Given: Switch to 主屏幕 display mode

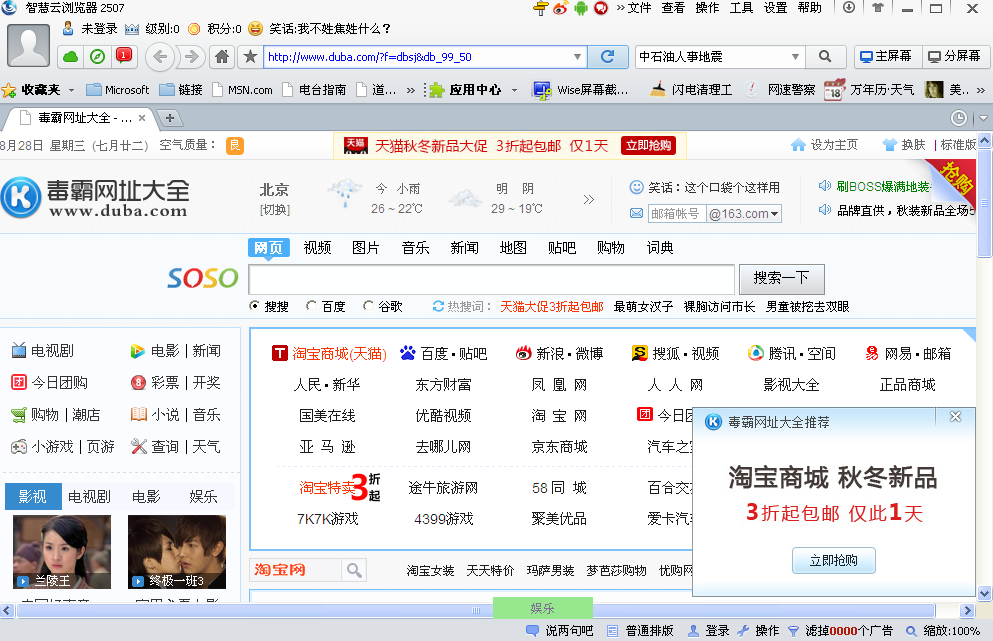Looking at the screenshot, I should point(886,56).
